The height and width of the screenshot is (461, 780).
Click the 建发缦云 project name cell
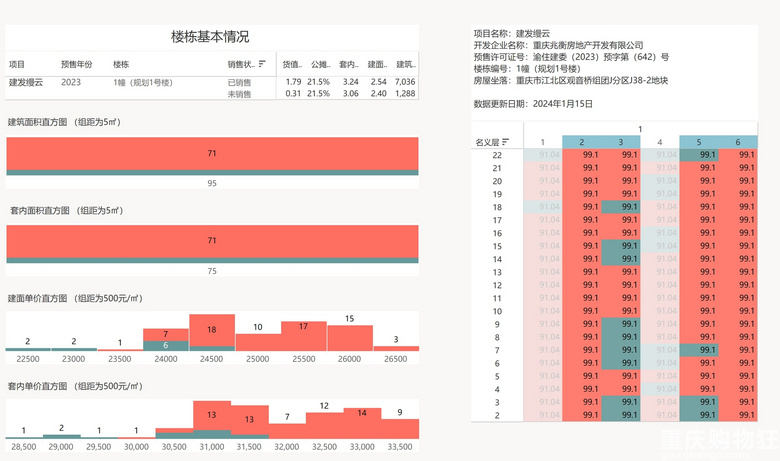26,83
